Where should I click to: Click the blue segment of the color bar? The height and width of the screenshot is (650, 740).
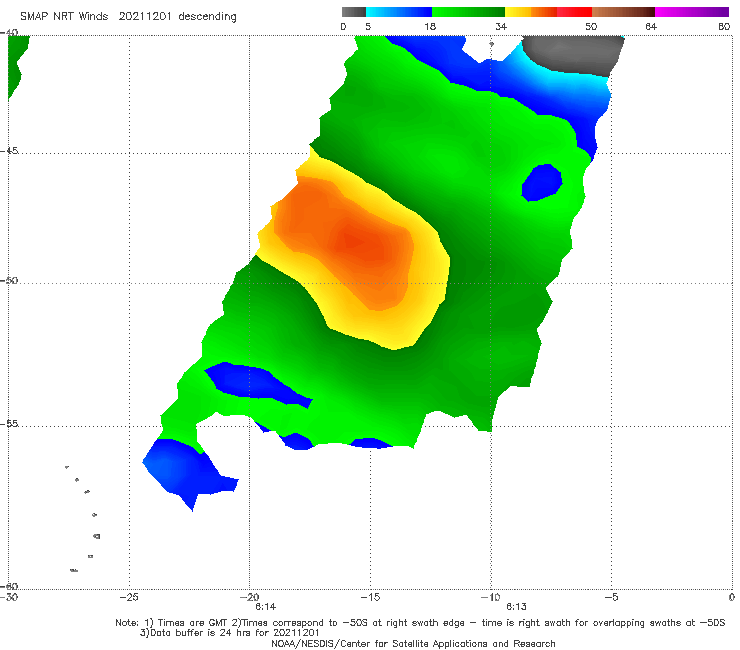point(399,12)
